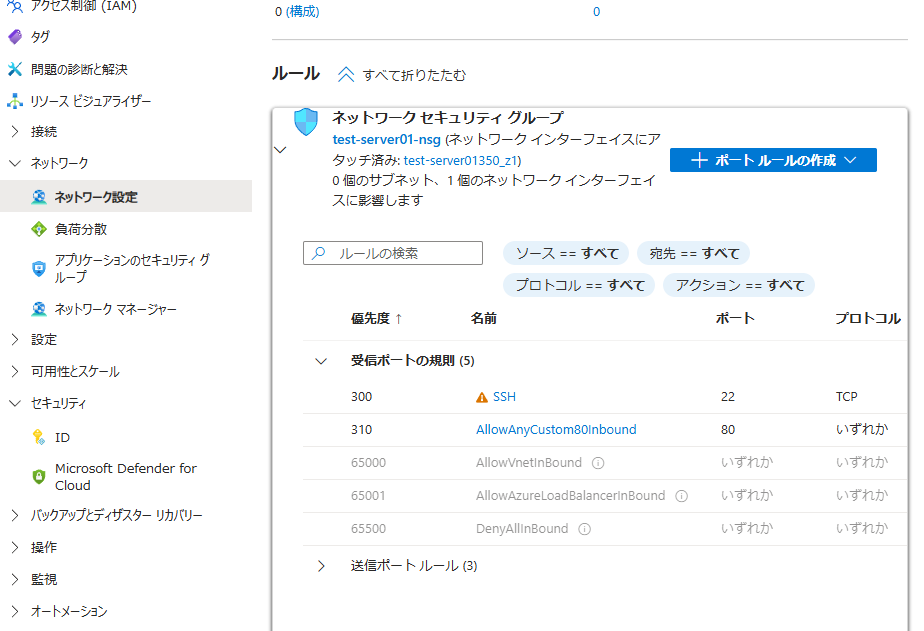
Task: Click the AllowVnetInBound rule name
Action: (x=529, y=463)
